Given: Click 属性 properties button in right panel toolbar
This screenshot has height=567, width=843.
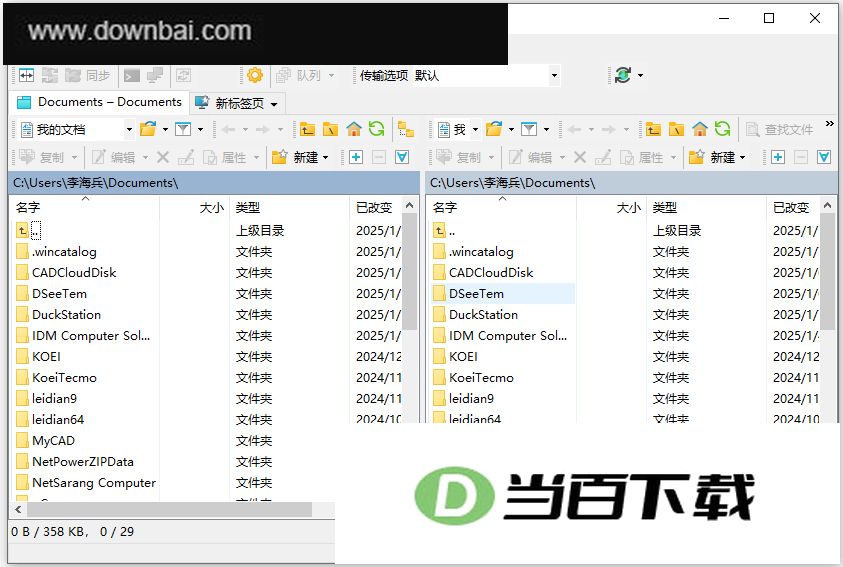Looking at the screenshot, I should pos(643,157).
